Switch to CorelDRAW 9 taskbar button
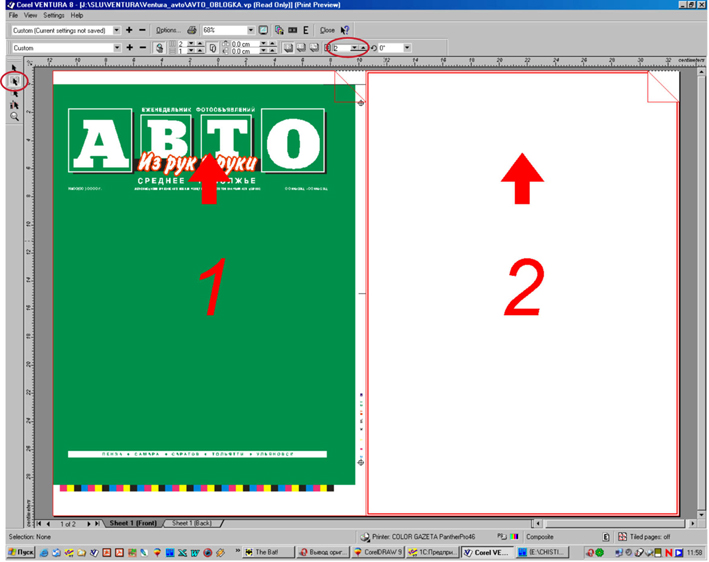The width and height of the screenshot is (709, 562). (x=378, y=552)
